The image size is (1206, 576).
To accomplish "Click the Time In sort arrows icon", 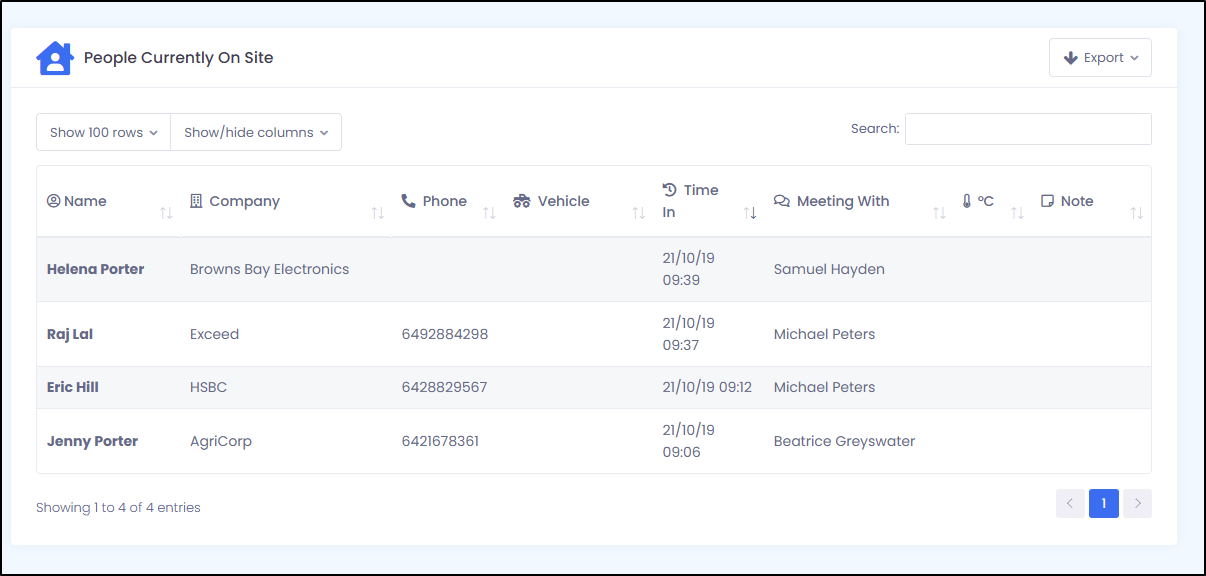I will (x=750, y=213).
